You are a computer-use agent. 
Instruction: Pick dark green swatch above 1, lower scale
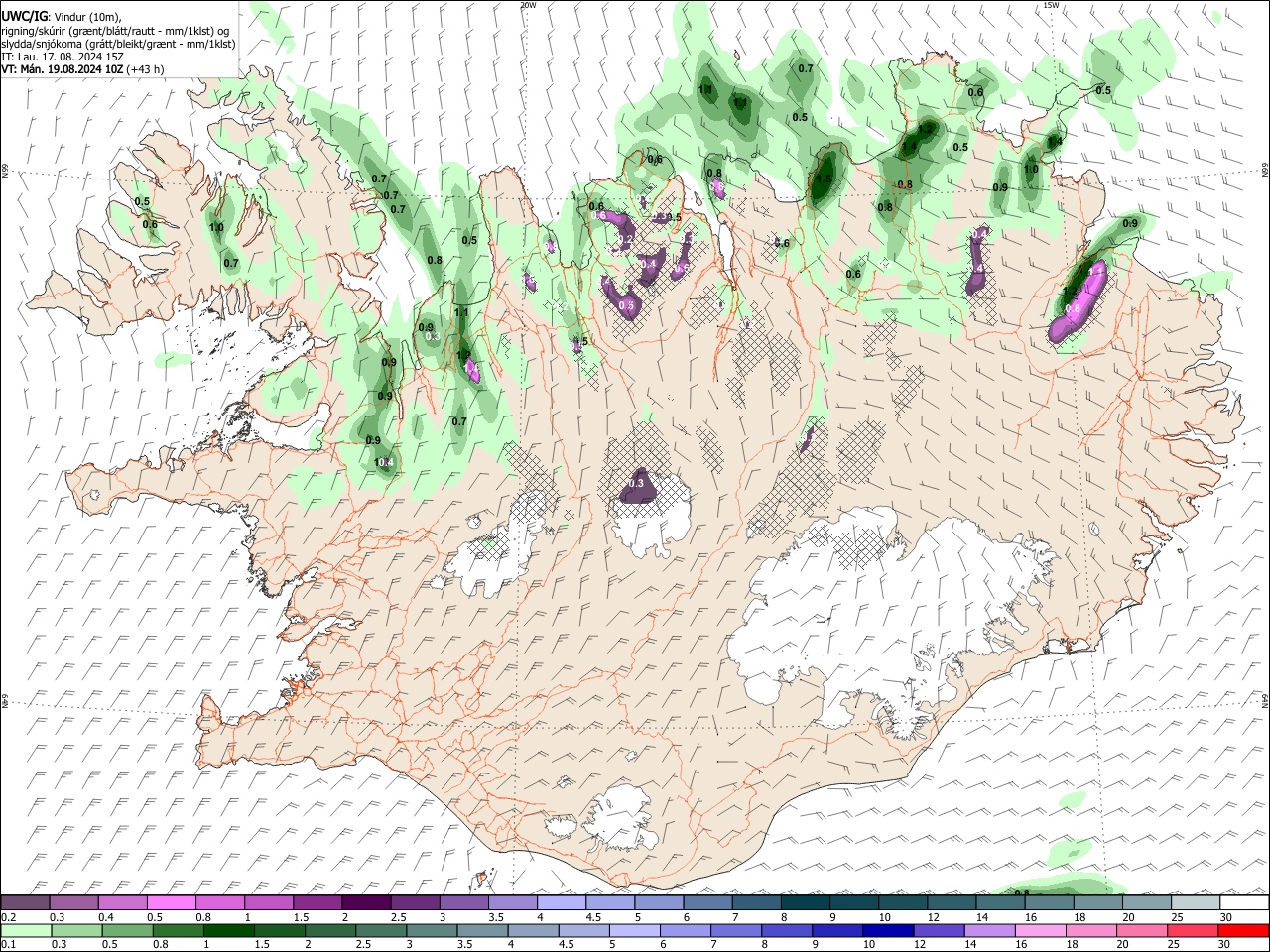228,930
